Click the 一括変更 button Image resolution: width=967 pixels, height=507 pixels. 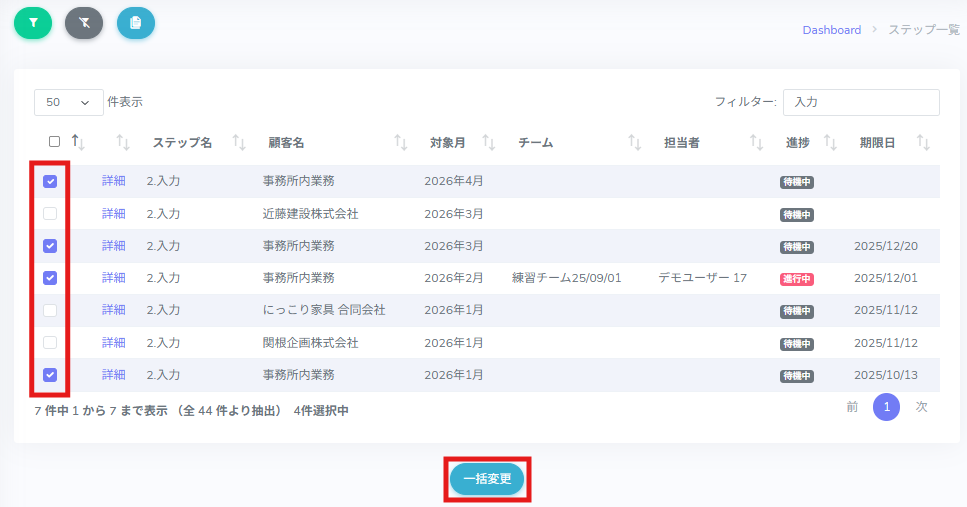click(x=487, y=479)
